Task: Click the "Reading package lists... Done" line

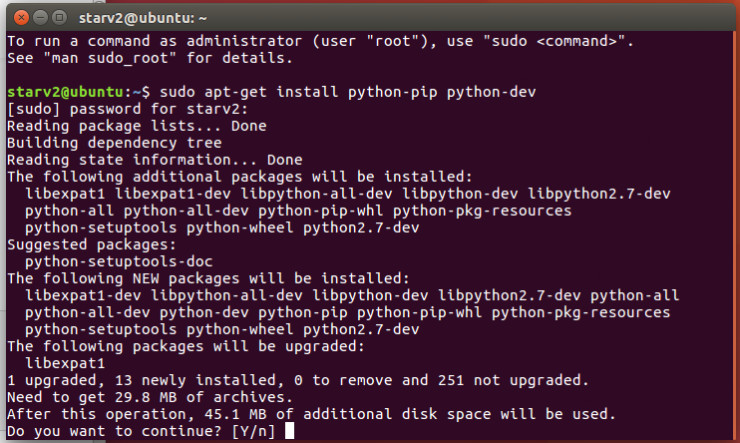Action: (136, 126)
